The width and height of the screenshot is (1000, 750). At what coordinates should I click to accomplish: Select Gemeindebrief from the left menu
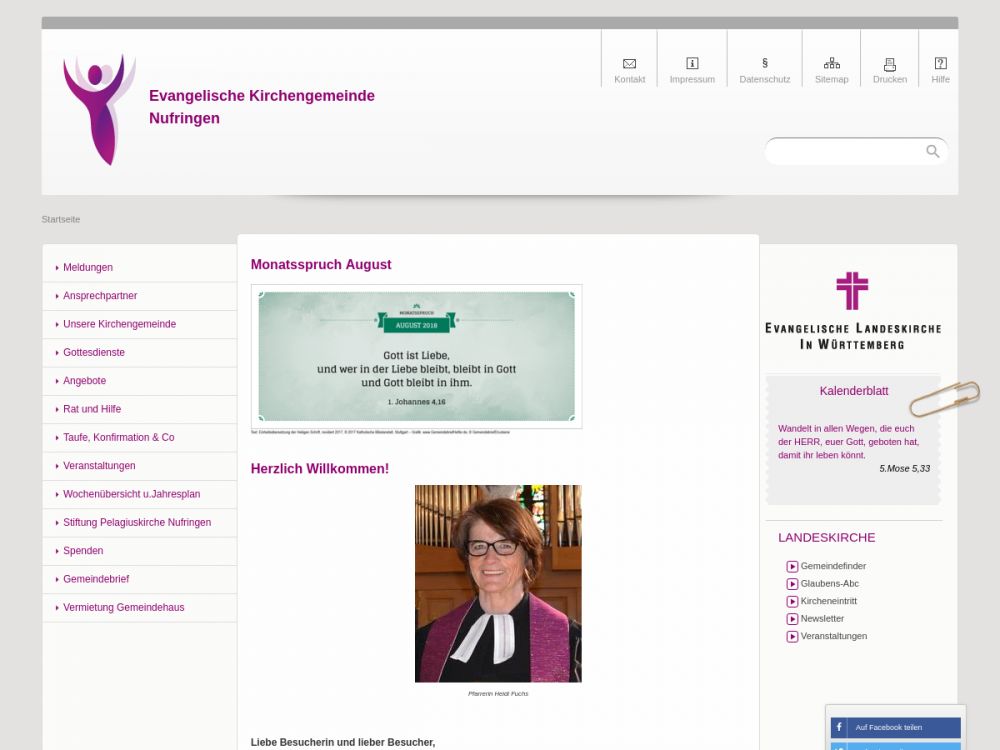click(96, 579)
